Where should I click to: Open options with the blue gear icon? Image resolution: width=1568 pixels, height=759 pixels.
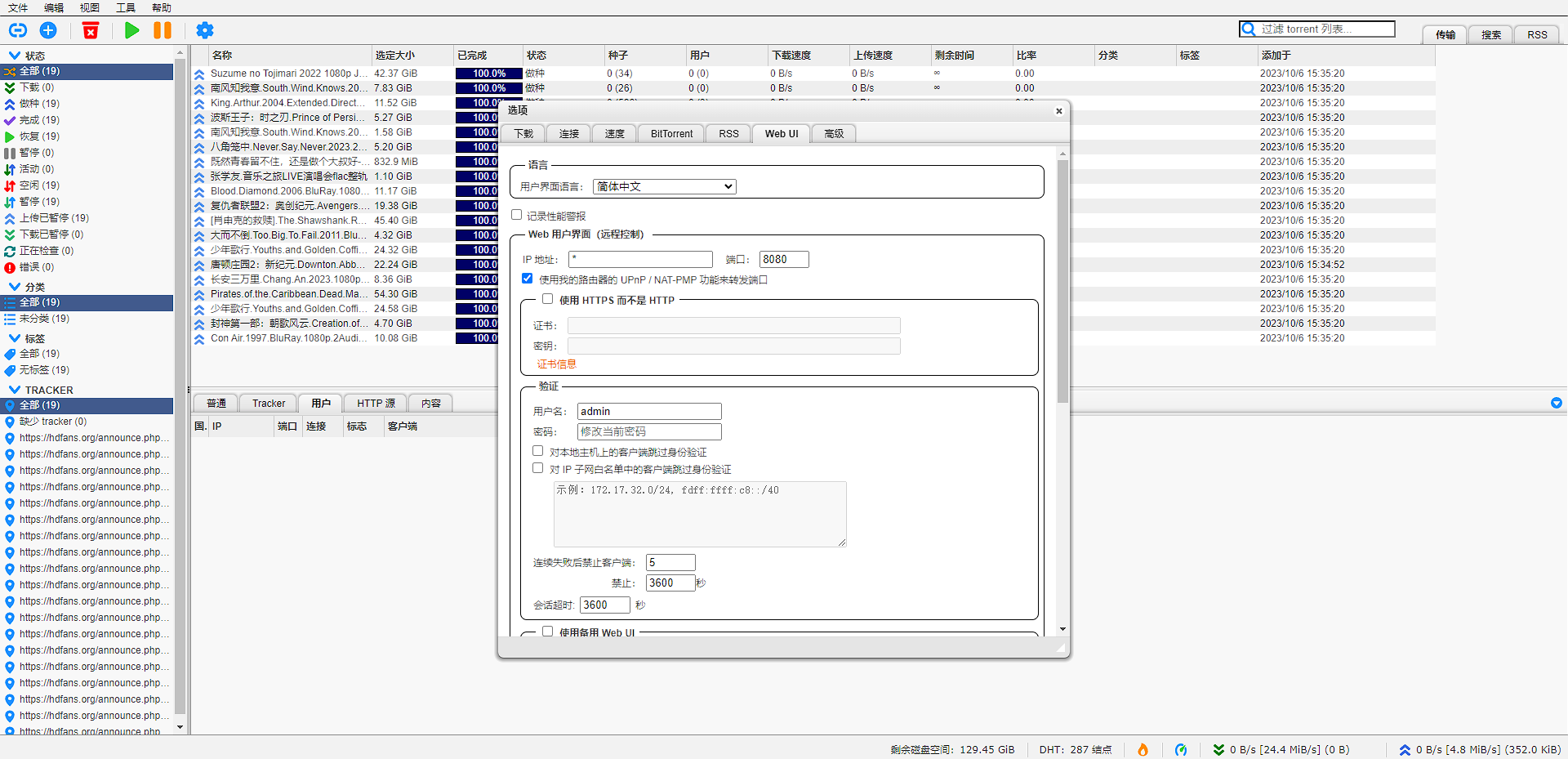coord(205,30)
